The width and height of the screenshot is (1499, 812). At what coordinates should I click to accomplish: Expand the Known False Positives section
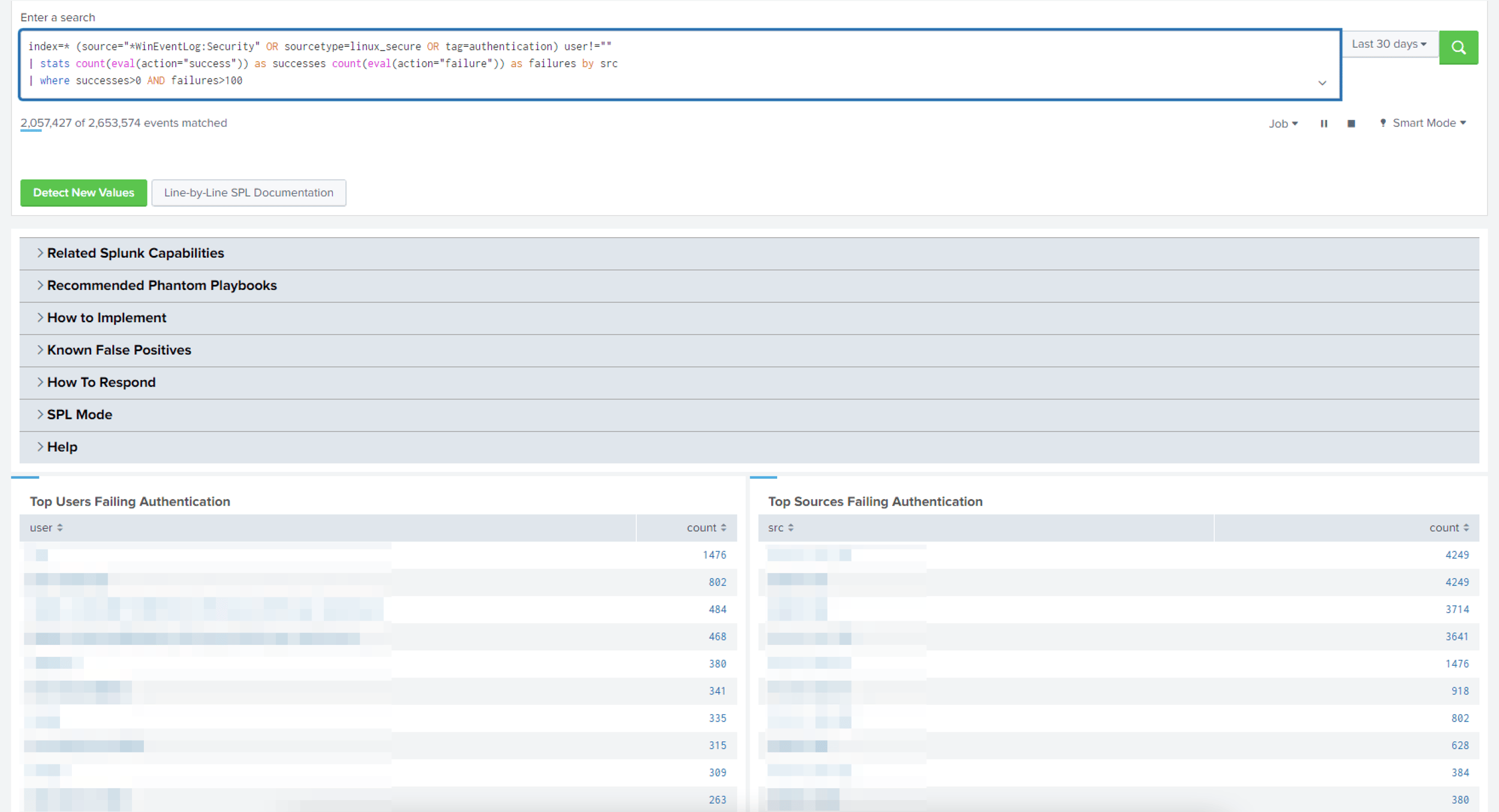119,350
